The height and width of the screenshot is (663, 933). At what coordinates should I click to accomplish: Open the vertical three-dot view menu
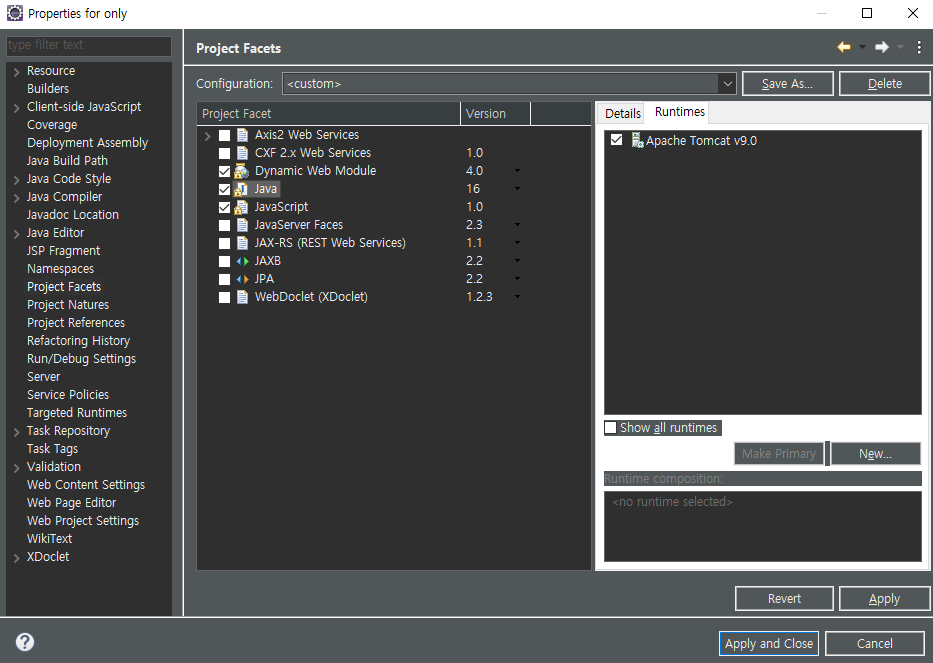click(919, 47)
